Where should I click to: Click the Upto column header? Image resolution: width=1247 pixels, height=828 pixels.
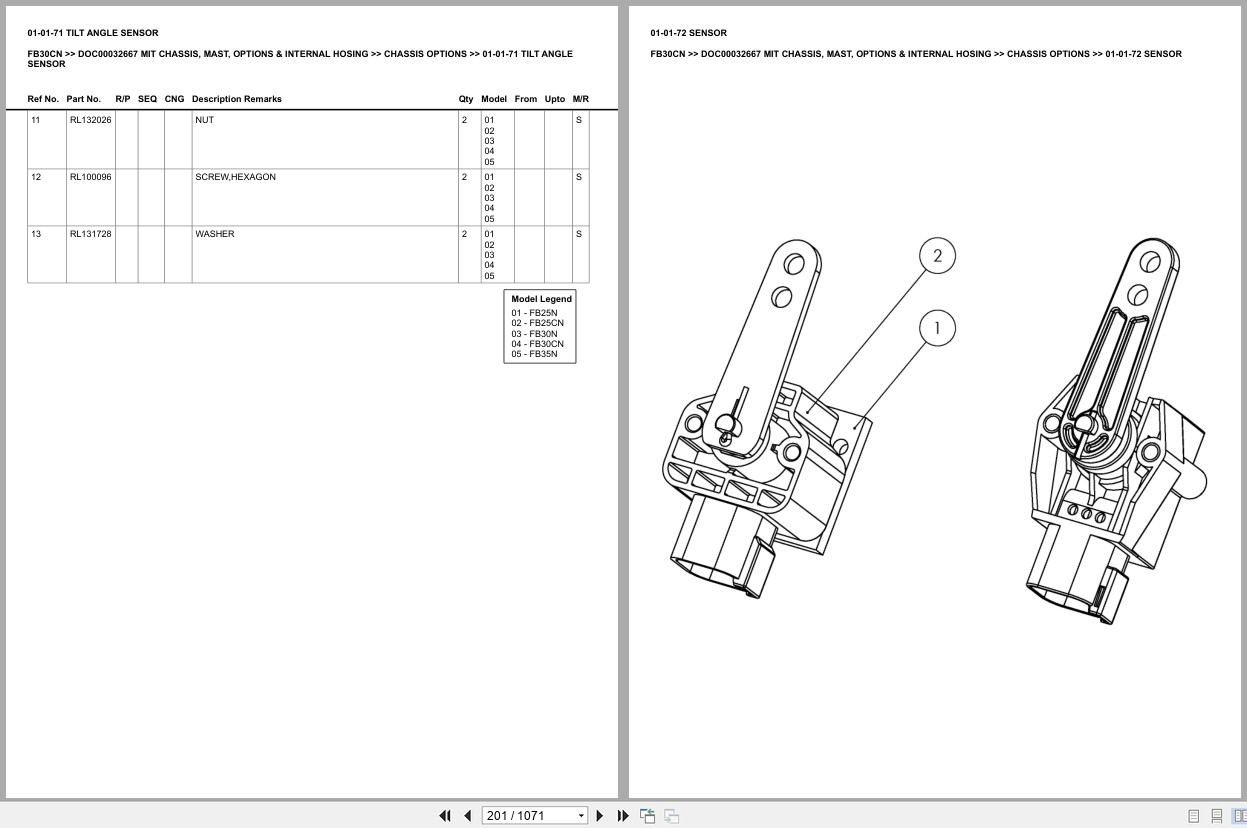(555, 99)
